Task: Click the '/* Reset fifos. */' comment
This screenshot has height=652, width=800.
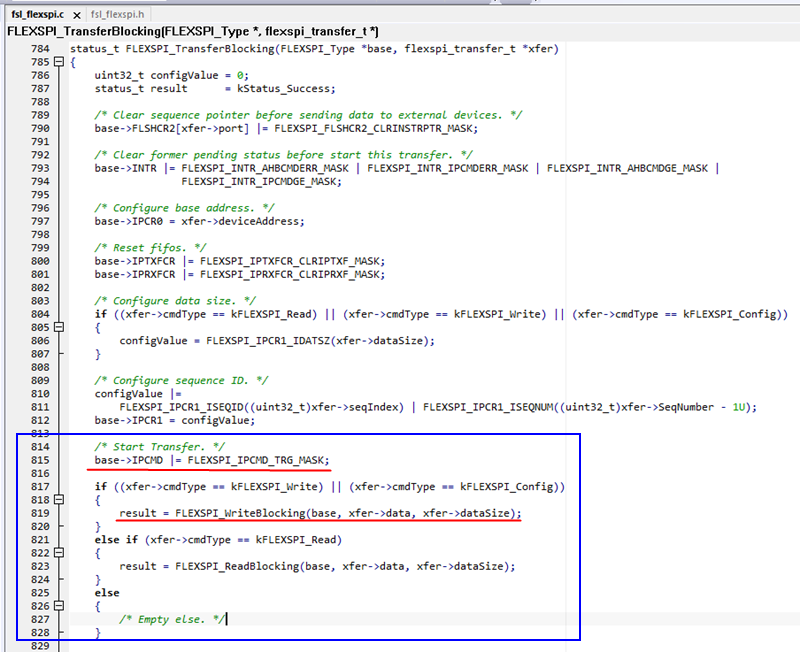Action: (x=150, y=248)
